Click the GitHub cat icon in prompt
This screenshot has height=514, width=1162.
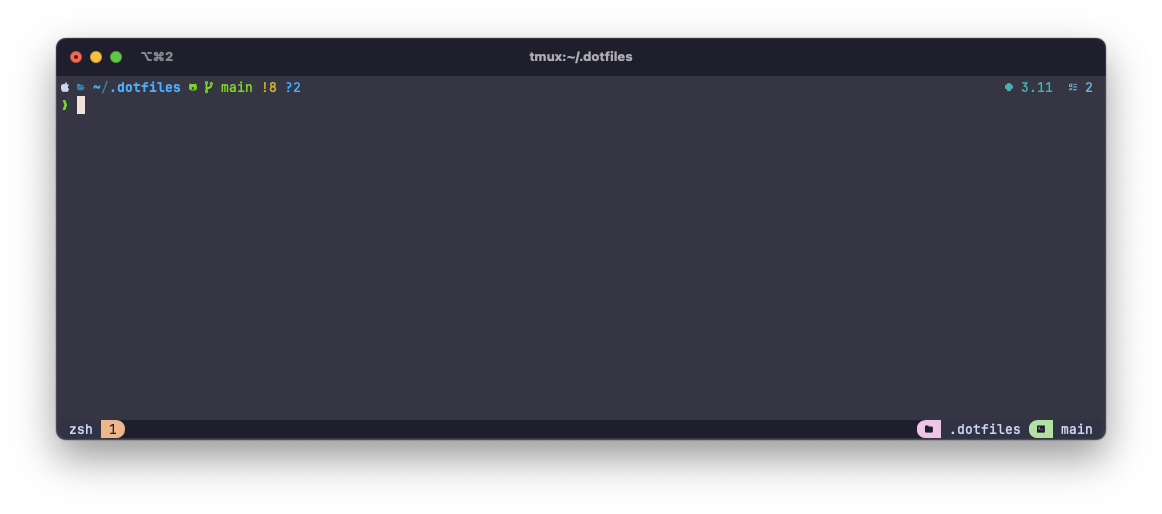click(x=193, y=87)
